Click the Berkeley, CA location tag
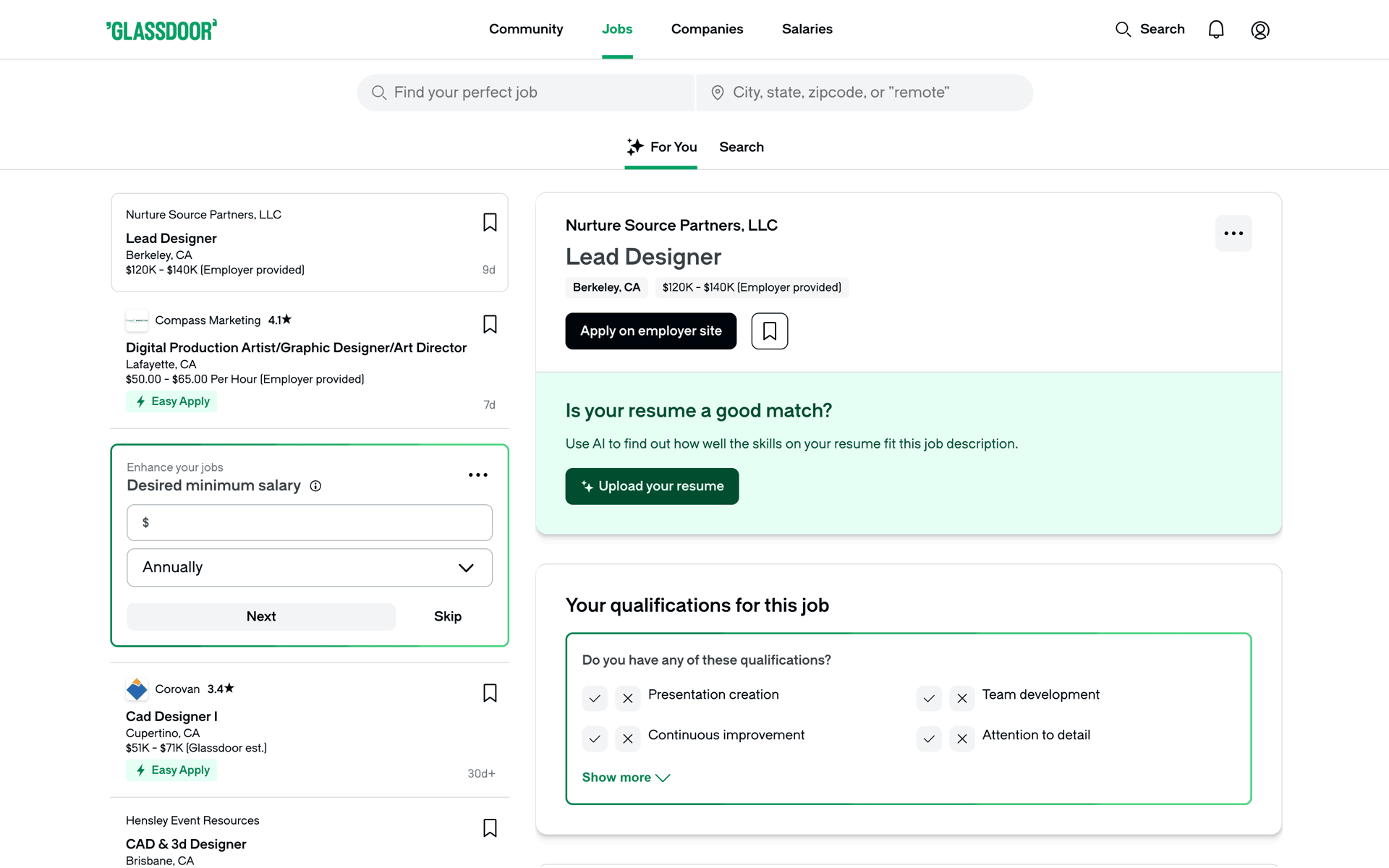Screen dimensions: 1389x868 [x=606, y=287]
